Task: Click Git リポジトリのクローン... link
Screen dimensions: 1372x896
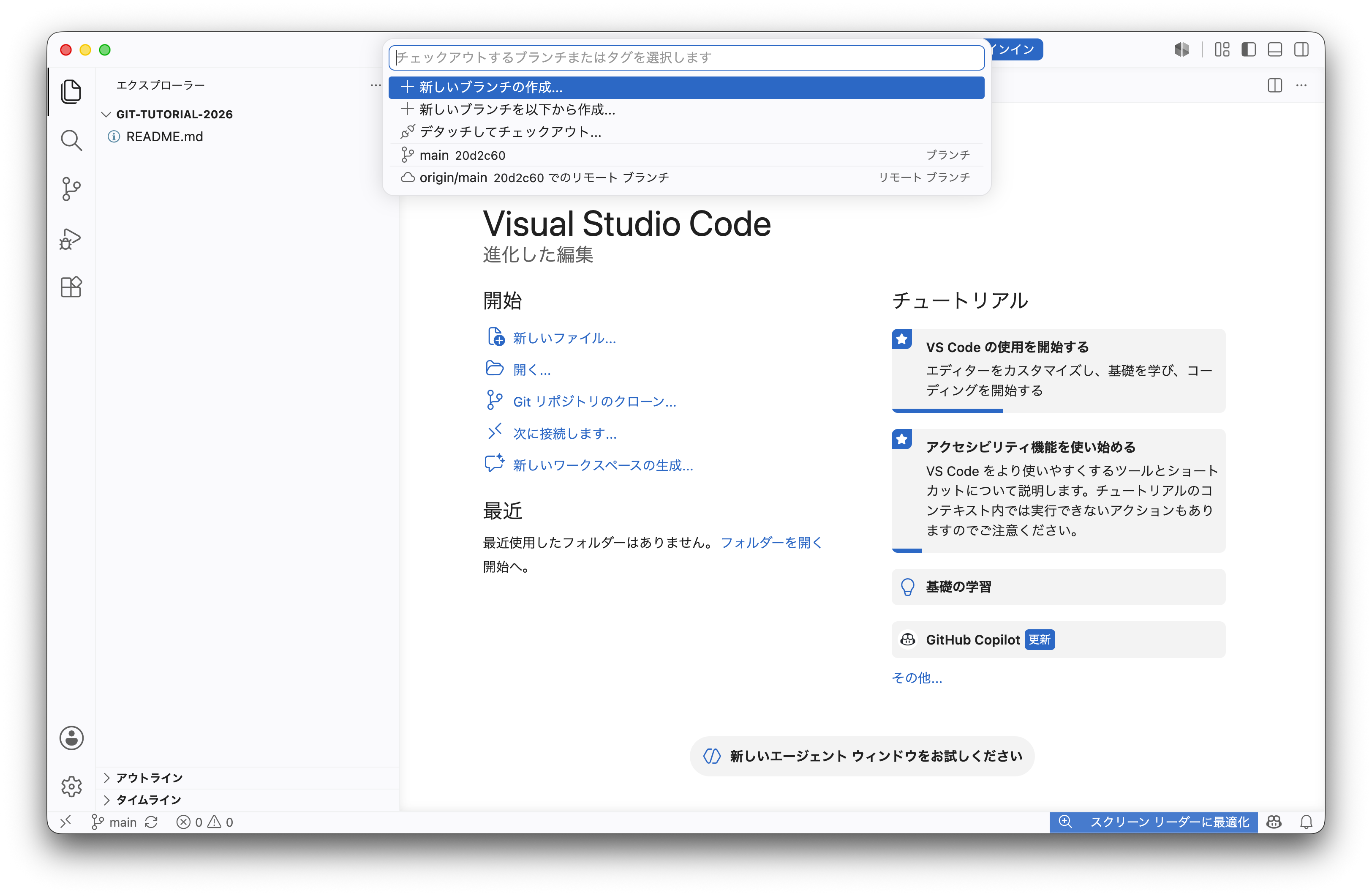Action: (x=594, y=402)
